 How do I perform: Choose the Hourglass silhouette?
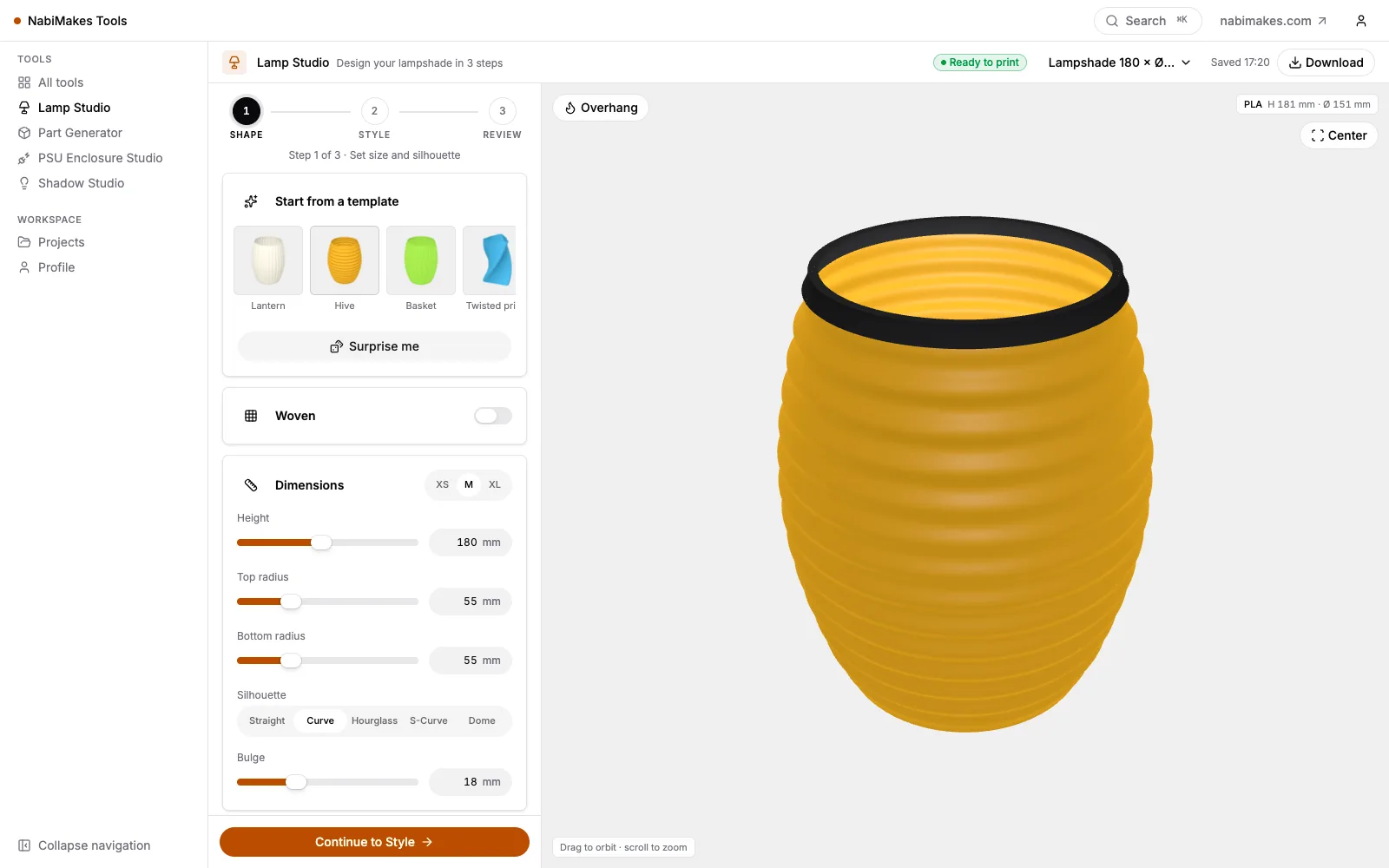374,720
